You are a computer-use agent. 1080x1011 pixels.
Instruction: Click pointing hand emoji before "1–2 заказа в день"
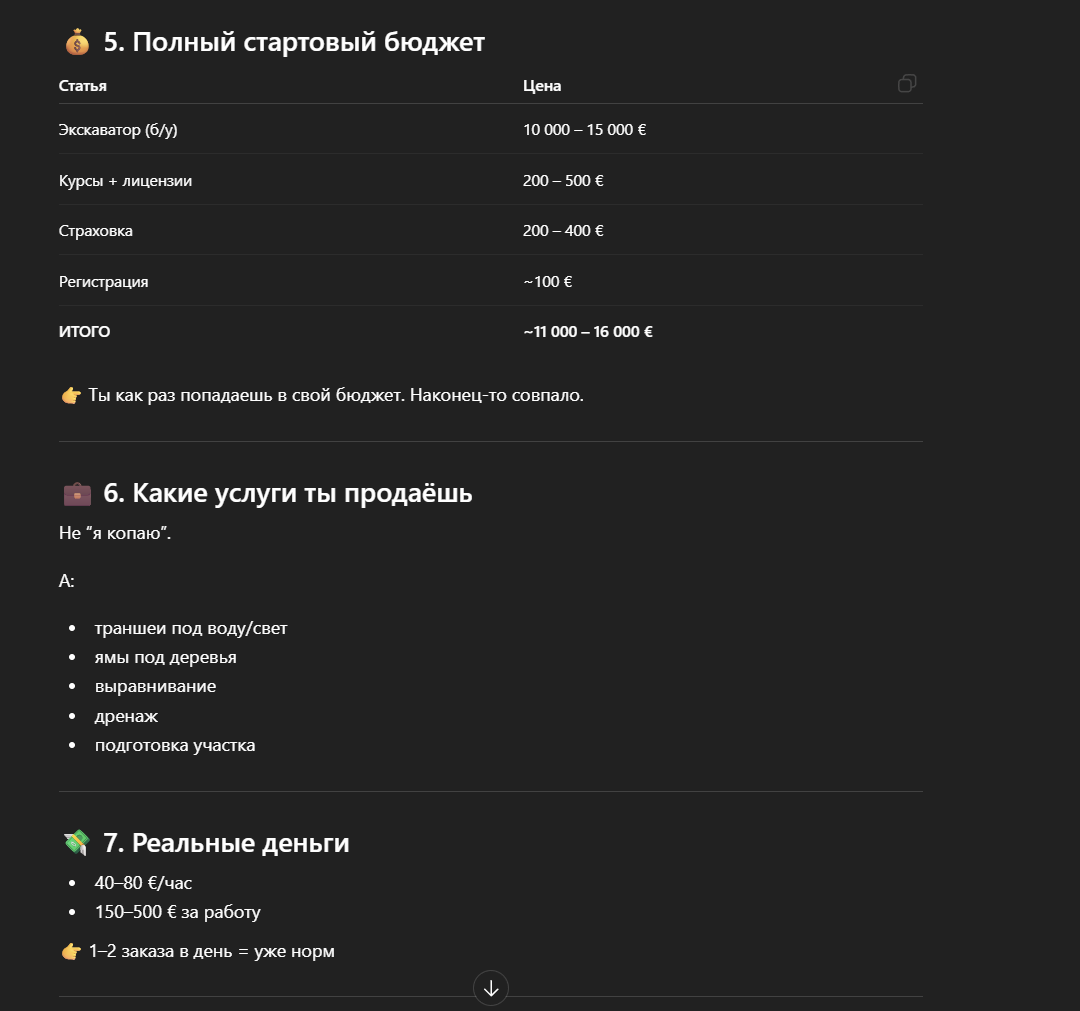[71, 952]
